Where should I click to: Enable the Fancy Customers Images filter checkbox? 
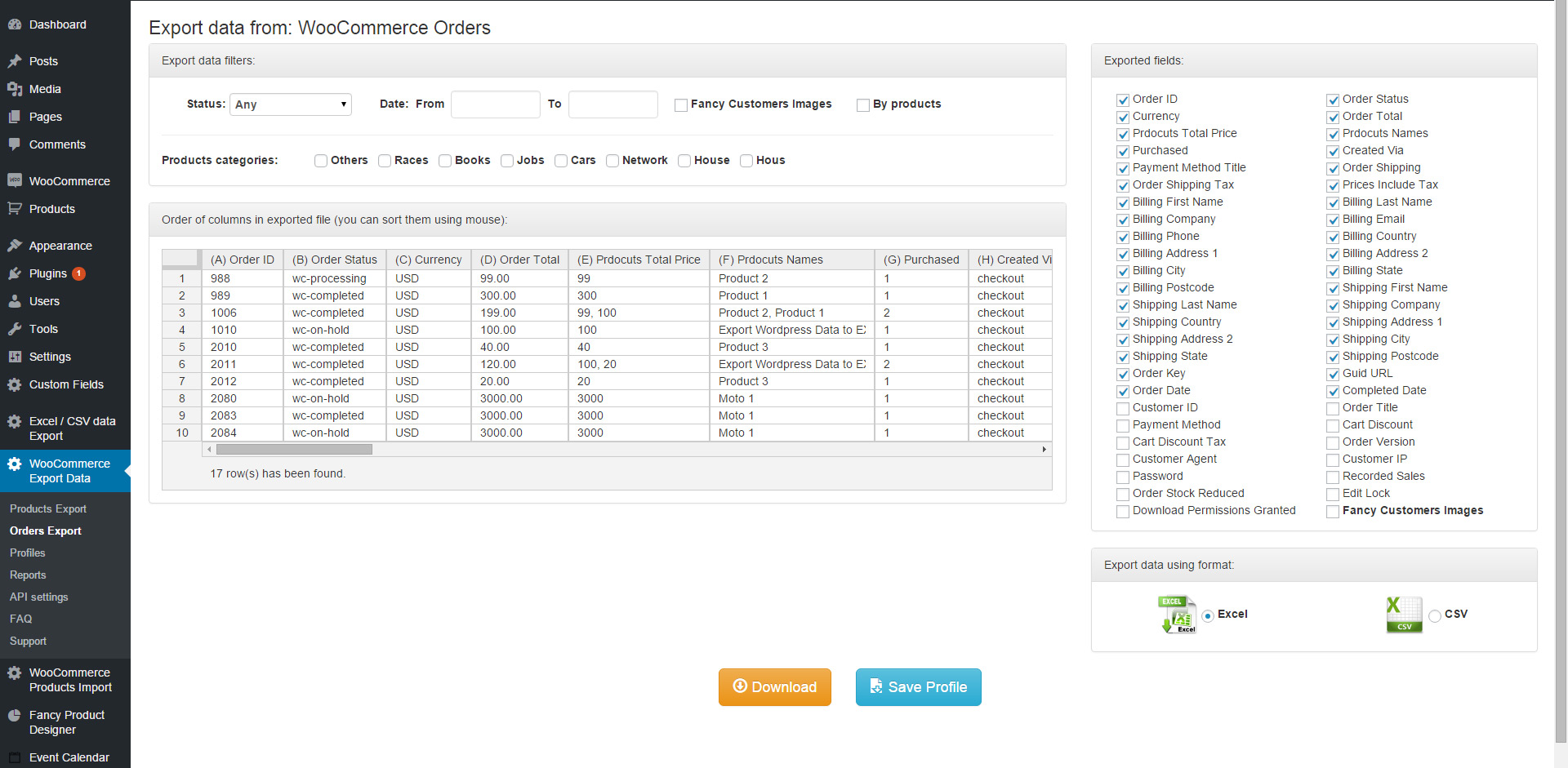click(680, 105)
